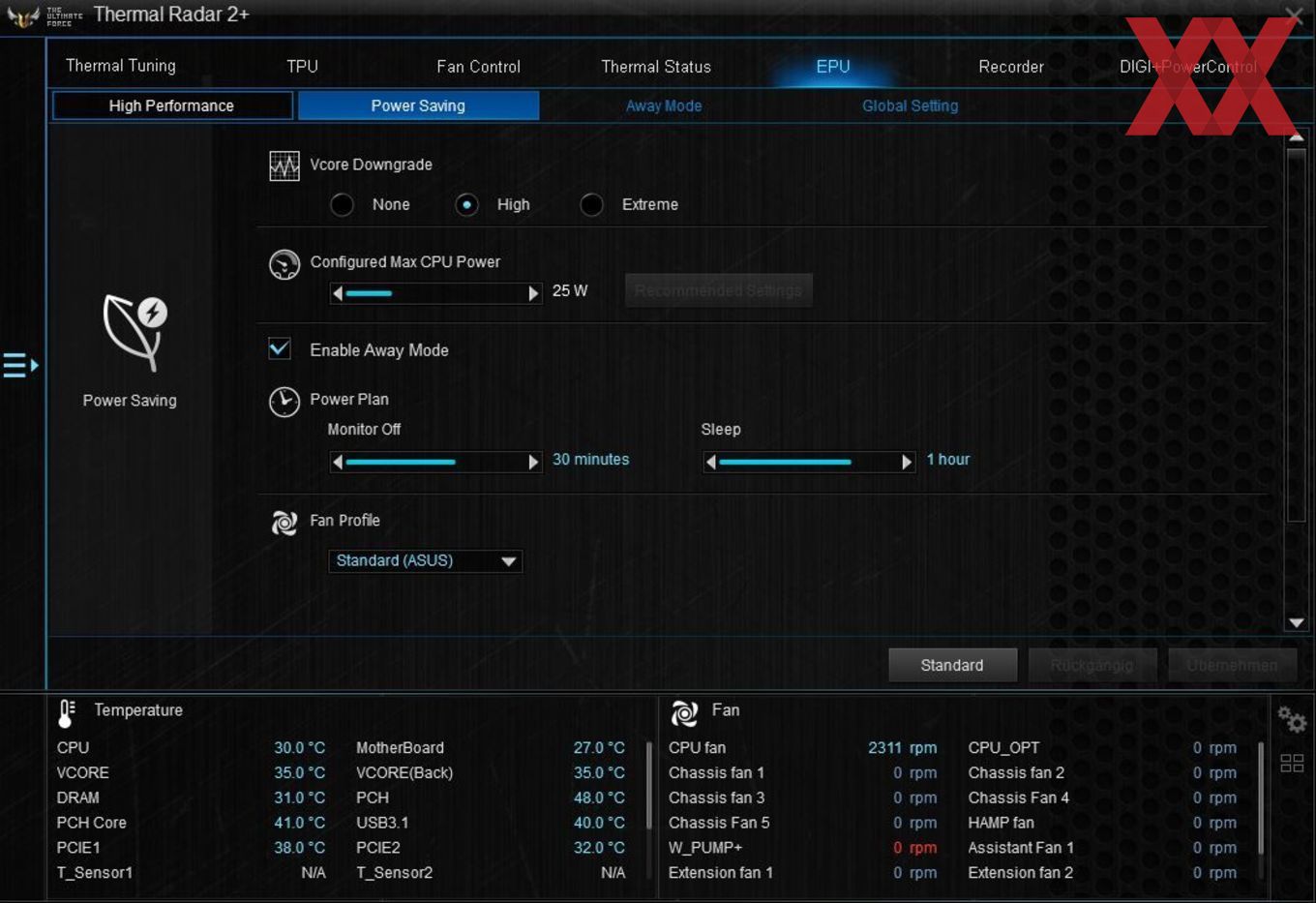The image size is (1316, 903).
Task: Click the Standard button
Action: pyautogui.click(x=952, y=665)
